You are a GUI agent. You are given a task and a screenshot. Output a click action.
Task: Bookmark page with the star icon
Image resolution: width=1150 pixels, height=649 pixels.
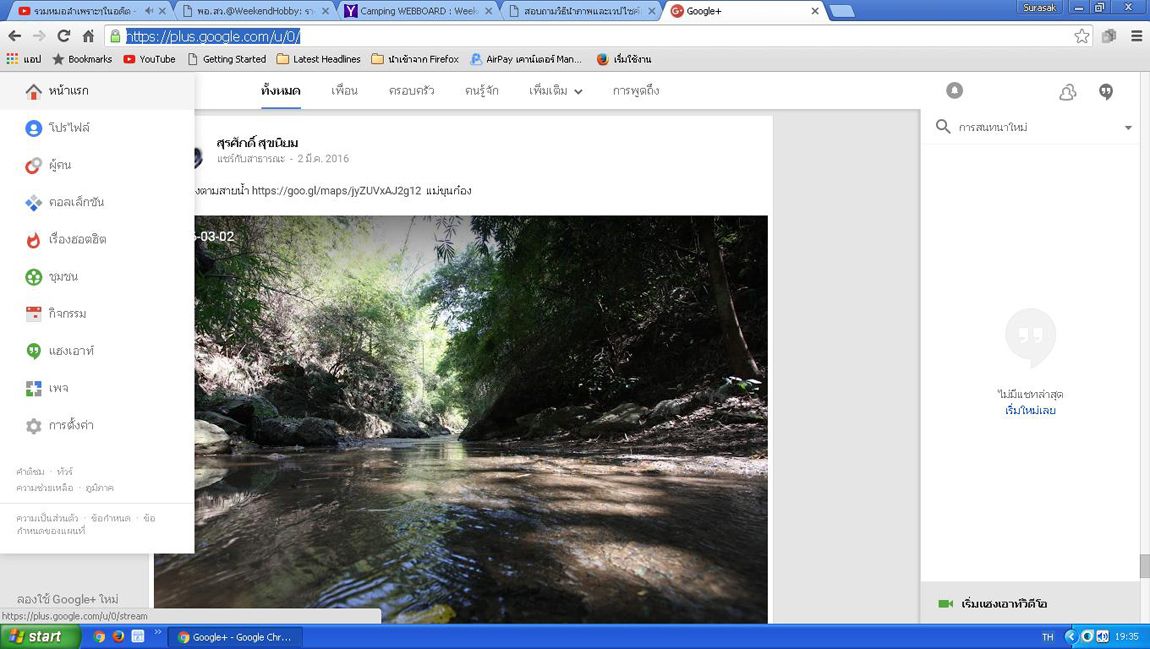[x=1081, y=36]
